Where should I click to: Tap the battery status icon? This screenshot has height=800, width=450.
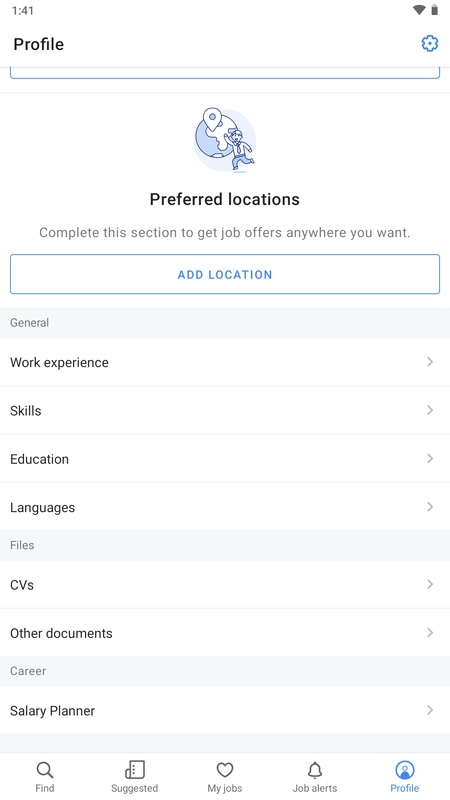click(x=435, y=10)
